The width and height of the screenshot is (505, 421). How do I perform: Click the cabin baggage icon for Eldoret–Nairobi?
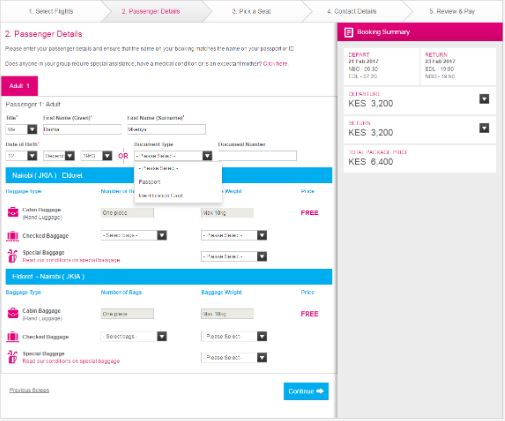tap(13, 313)
